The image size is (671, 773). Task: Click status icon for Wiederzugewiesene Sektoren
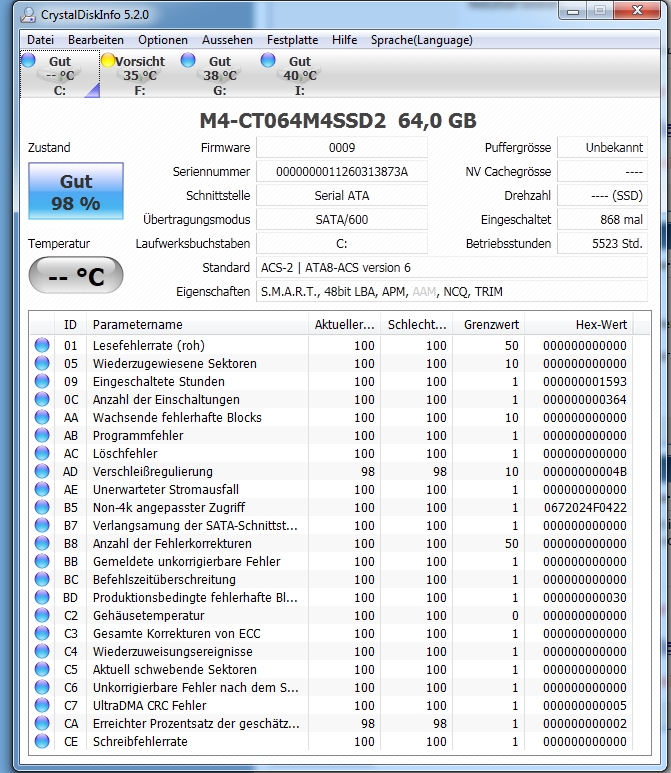pyautogui.click(x=42, y=363)
